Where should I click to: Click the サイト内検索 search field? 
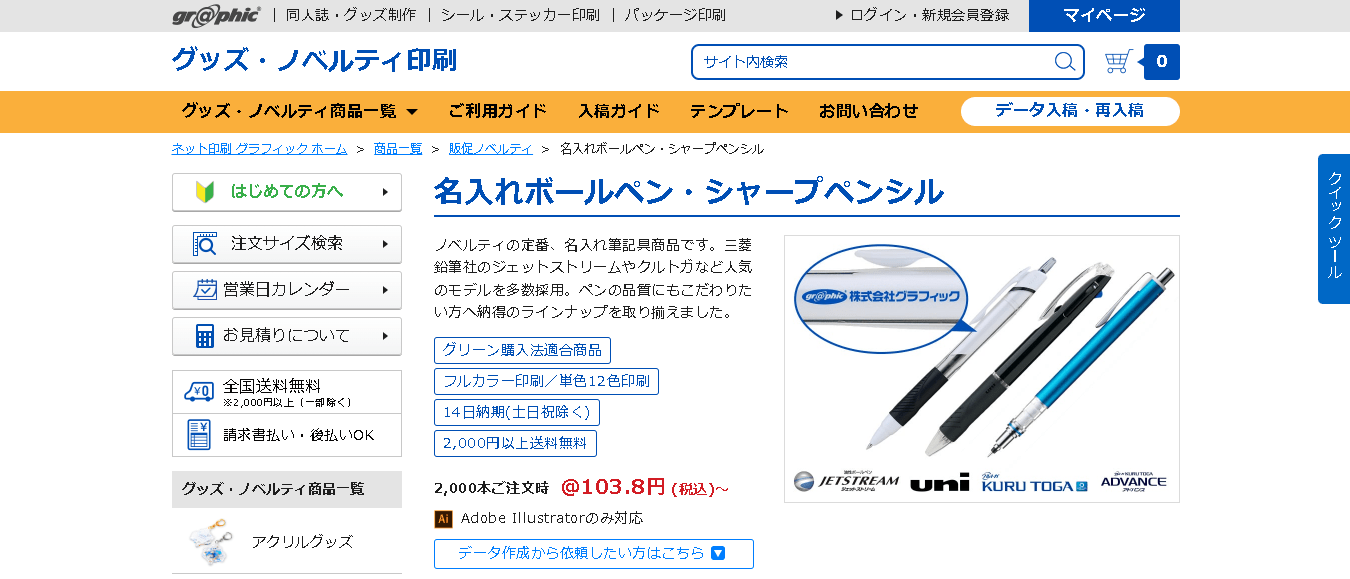(x=870, y=62)
